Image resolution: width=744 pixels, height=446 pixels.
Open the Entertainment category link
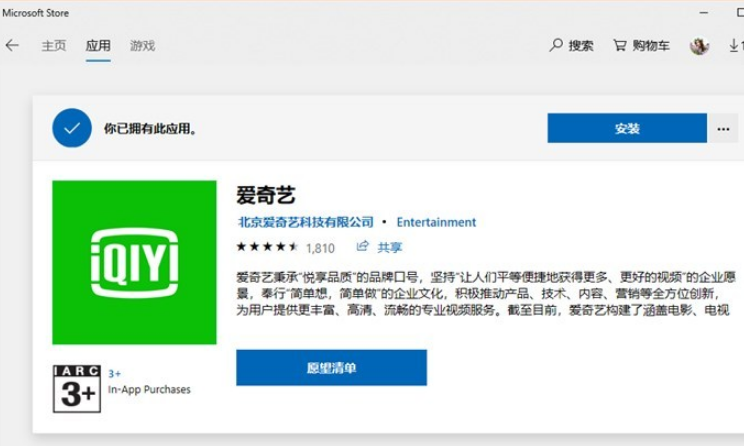click(436, 222)
